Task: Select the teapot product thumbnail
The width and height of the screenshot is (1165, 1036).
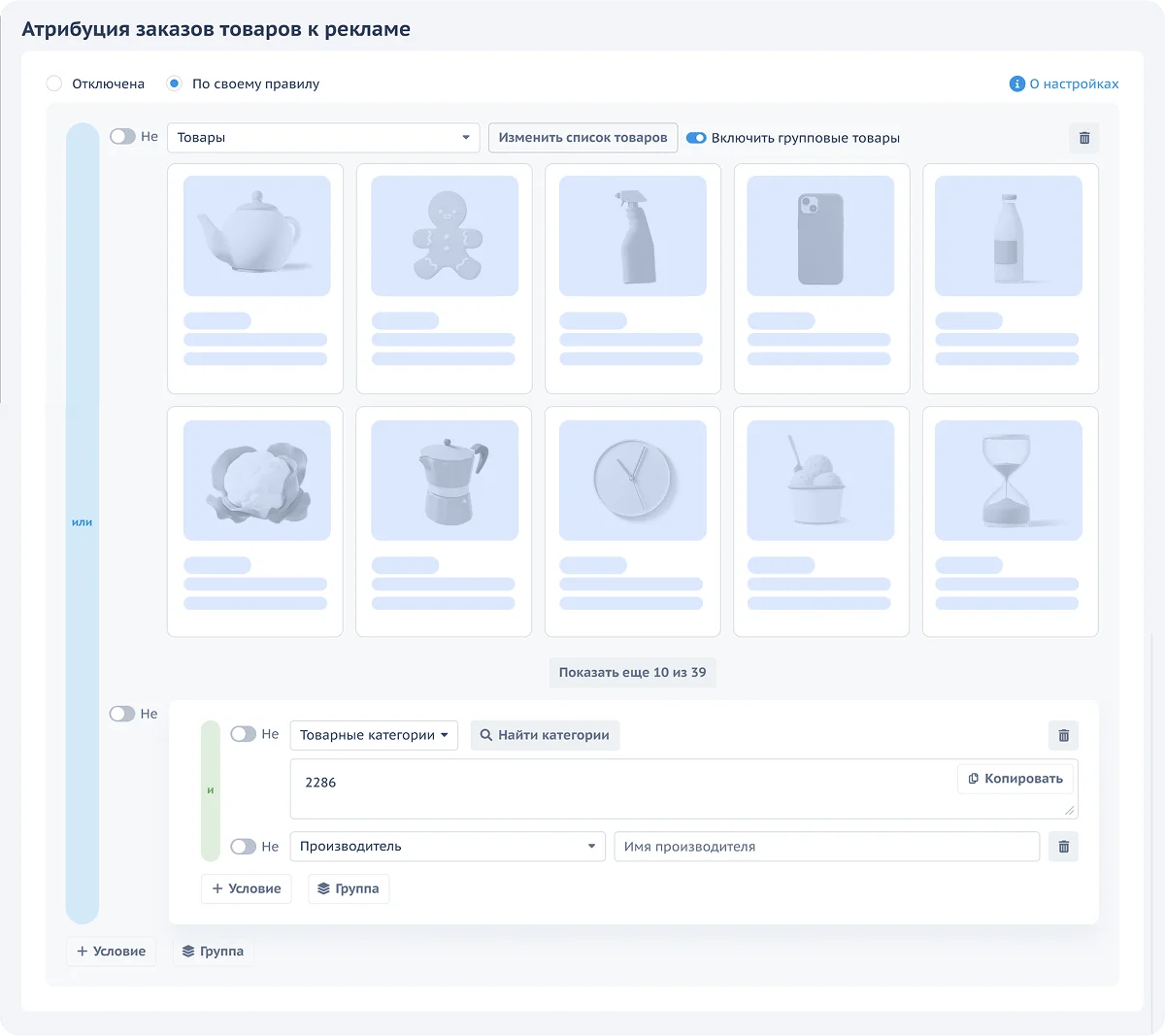Action: [x=256, y=236]
